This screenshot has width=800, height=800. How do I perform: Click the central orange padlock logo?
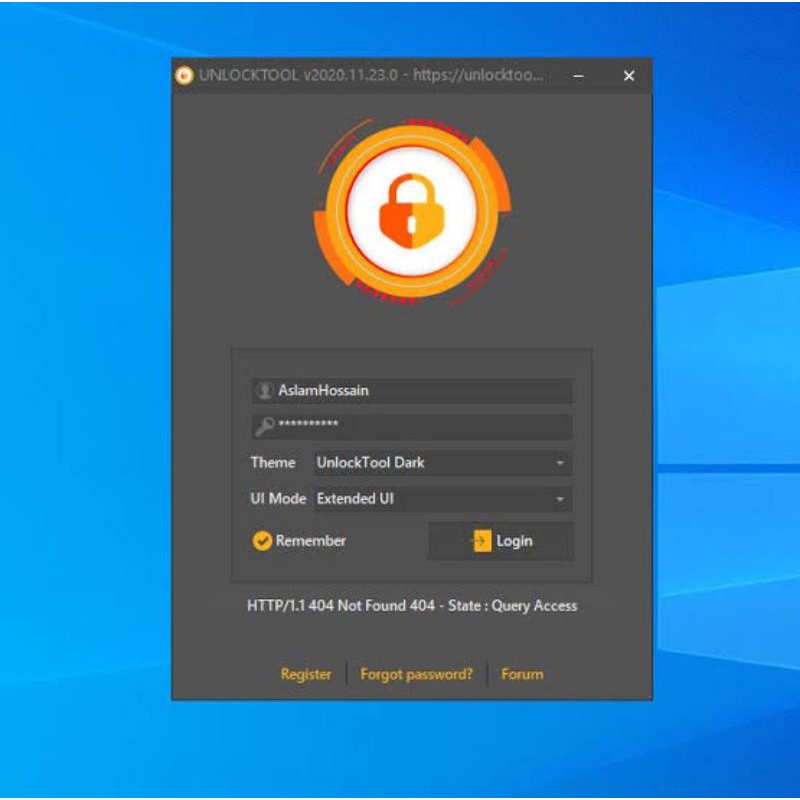coord(410,212)
